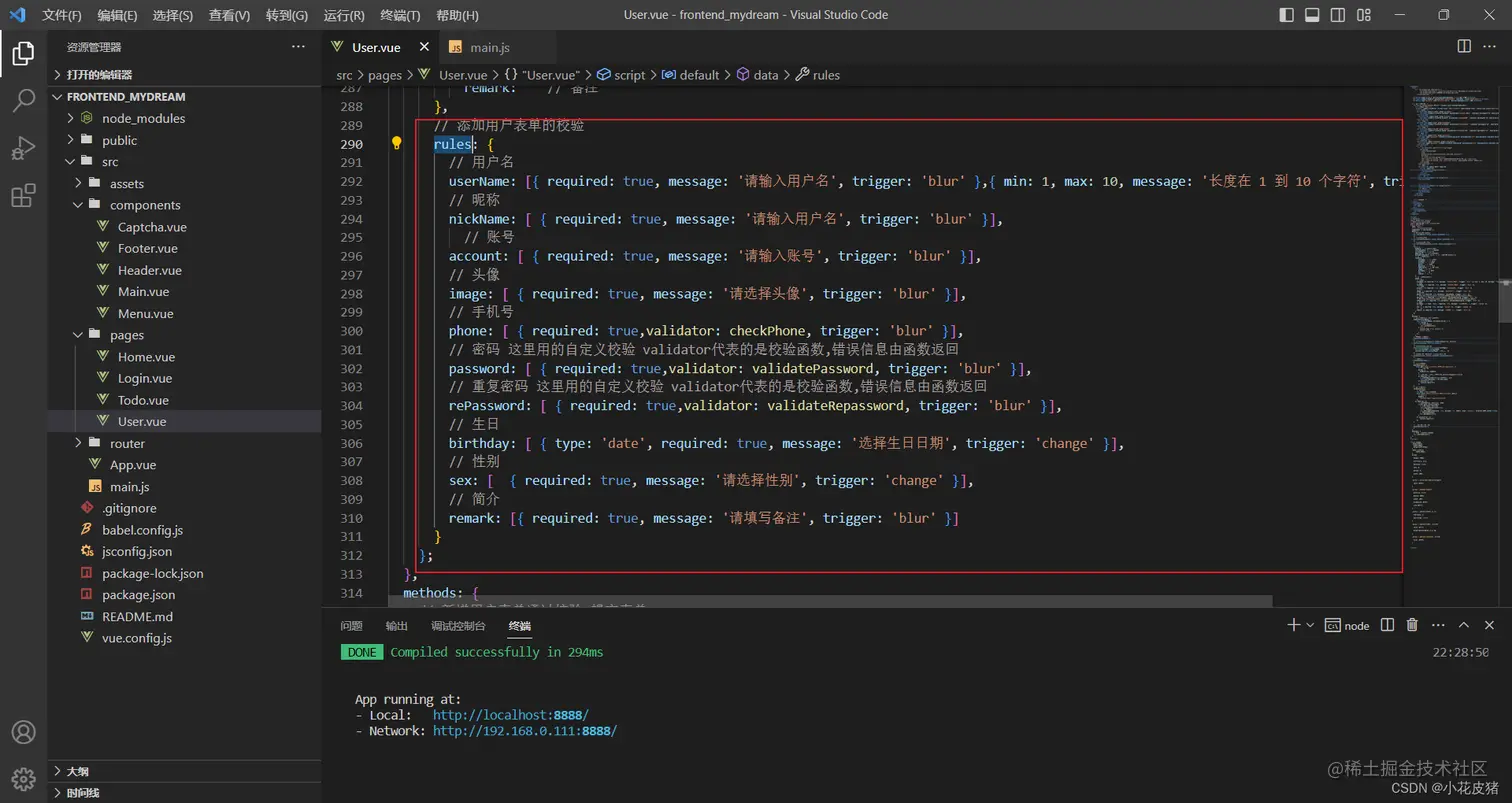Open Captcha.vue in file tree
Image resolution: width=1512 pixels, height=803 pixels.
(x=152, y=227)
